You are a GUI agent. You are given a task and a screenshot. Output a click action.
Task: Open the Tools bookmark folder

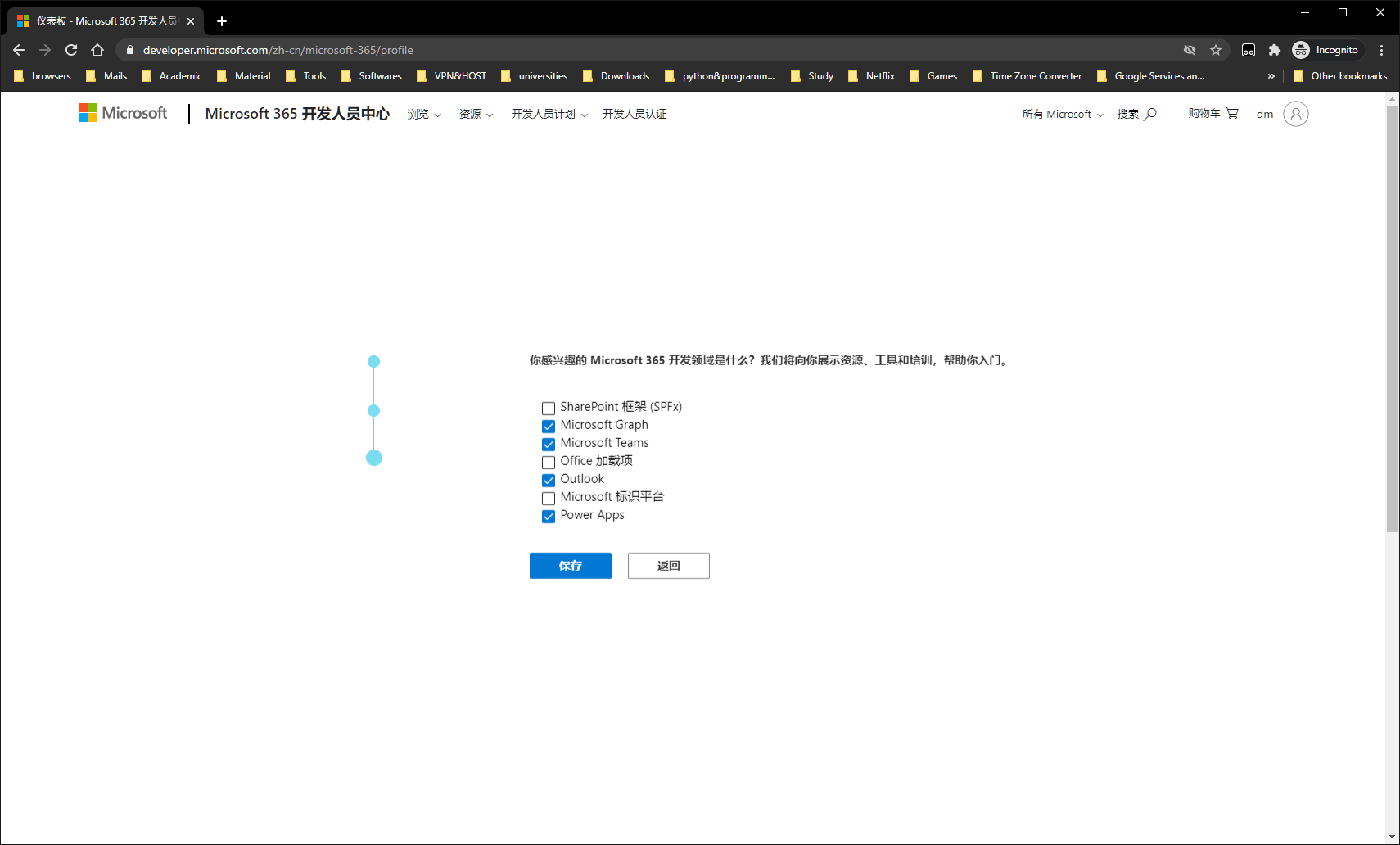click(x=306, y=76)
